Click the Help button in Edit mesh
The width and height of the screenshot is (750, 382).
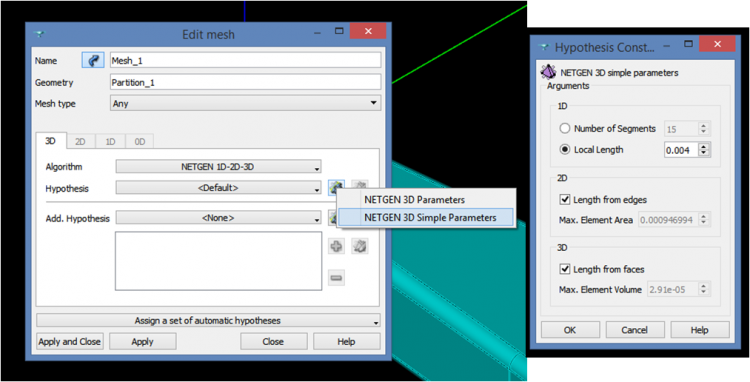coord(346,341)
